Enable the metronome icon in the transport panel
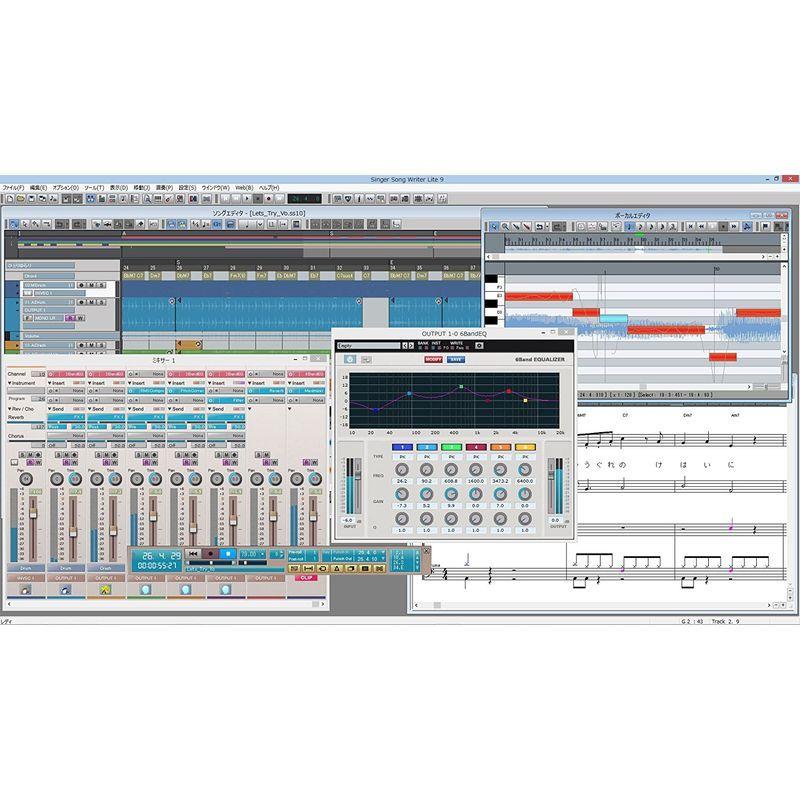Image resolution: width=800 pixels, height=800 pixels. click(x=336, y=568)
